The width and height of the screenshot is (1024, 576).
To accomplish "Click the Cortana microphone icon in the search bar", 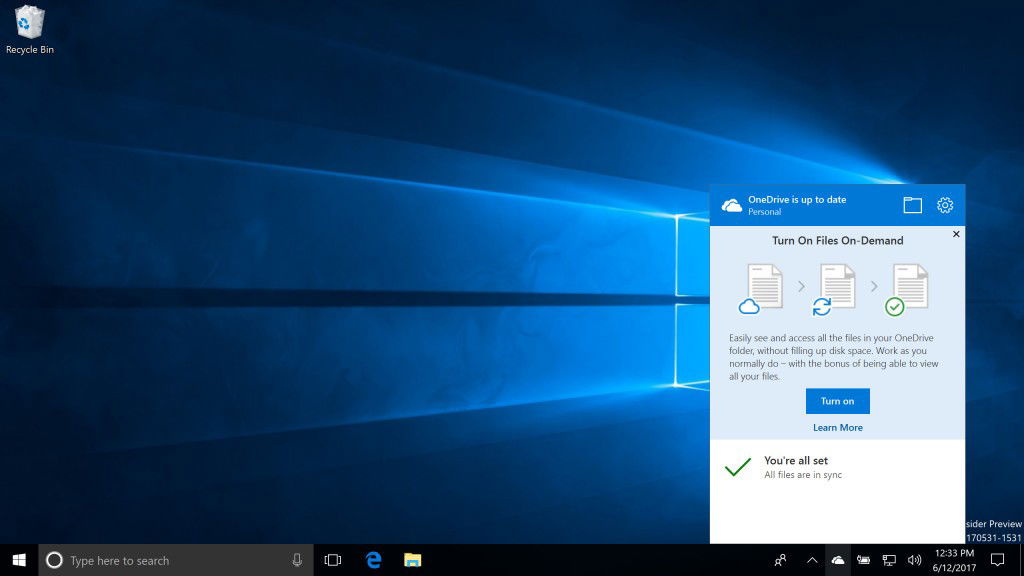I will [x=294, y=560].
